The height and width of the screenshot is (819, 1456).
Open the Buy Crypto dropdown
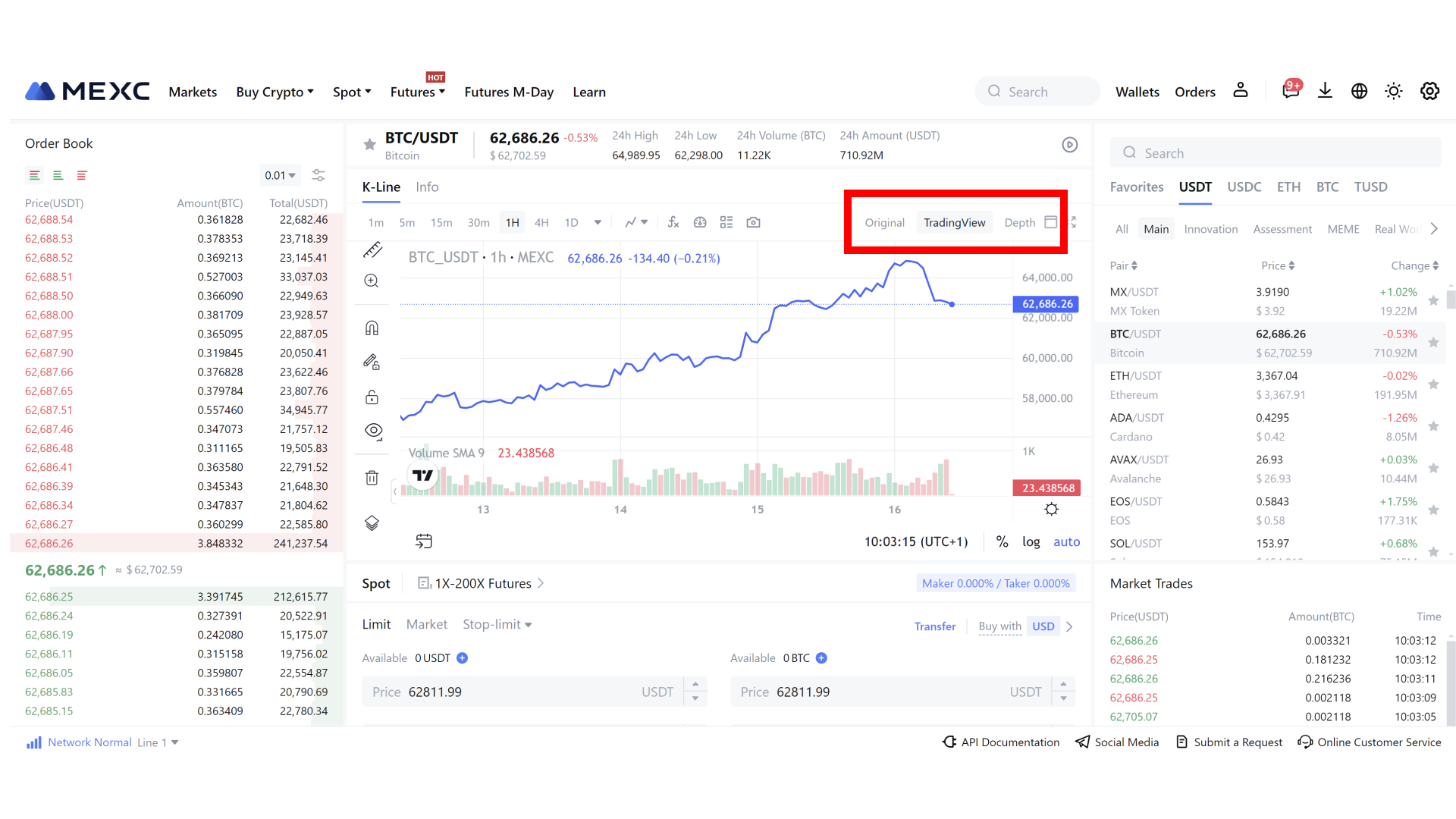click(275, 92)
